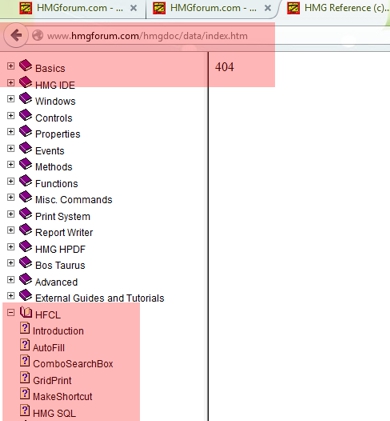The image size is (390, 421).
Task: Open the Introduction topic link
Action: [58, 331]
